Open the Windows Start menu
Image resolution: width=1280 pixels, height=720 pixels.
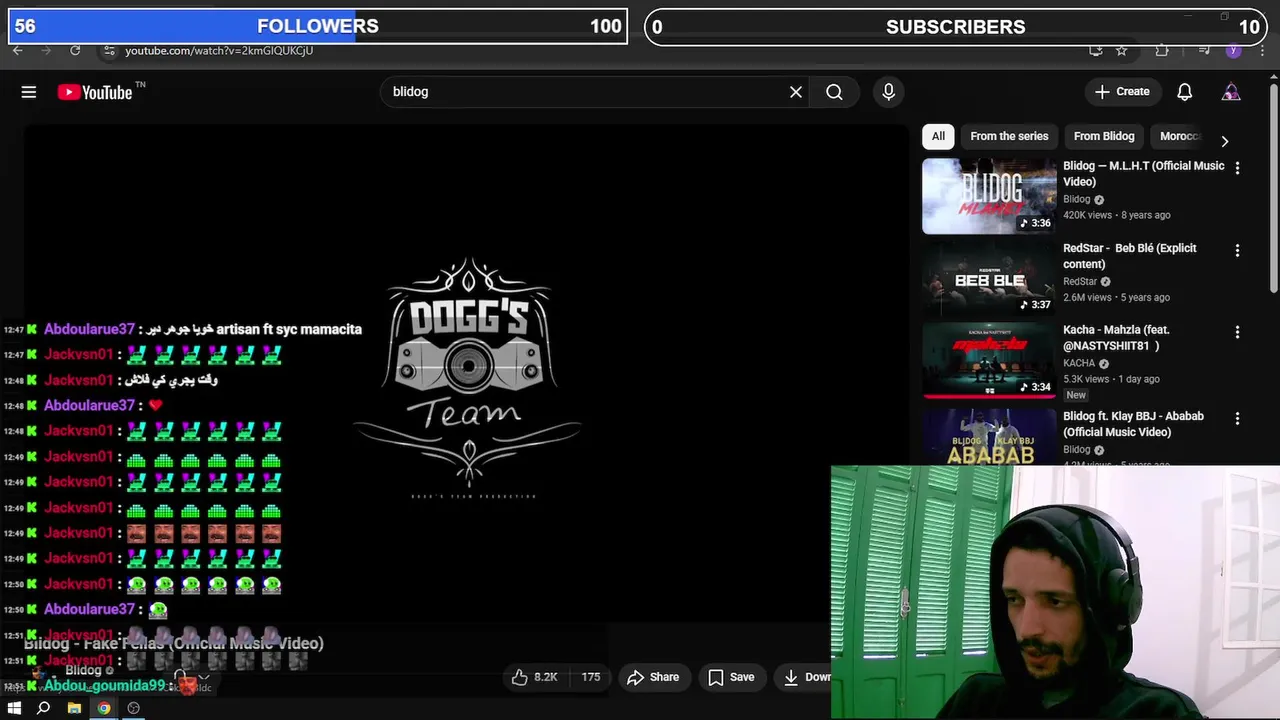coord(14,708)
